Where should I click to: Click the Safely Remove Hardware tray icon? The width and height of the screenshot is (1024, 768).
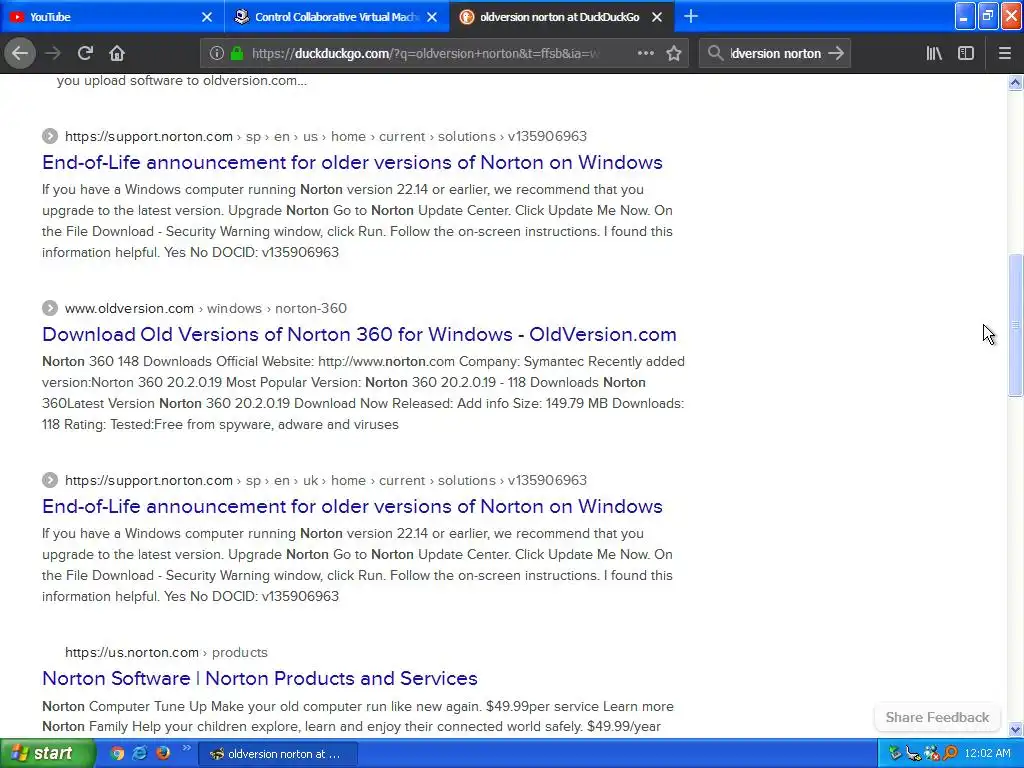point(895,753)
